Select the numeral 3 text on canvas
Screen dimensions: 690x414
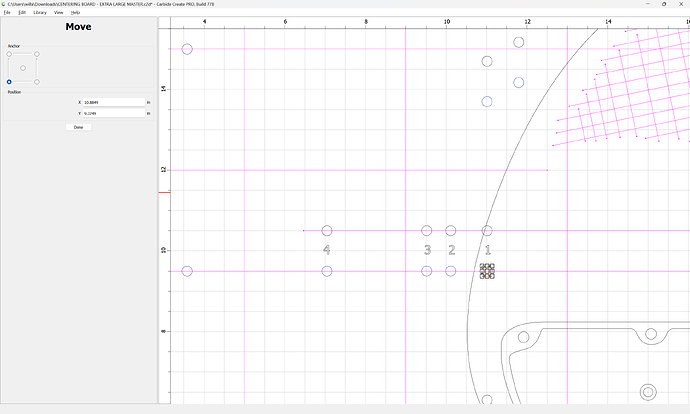(427, 250)
